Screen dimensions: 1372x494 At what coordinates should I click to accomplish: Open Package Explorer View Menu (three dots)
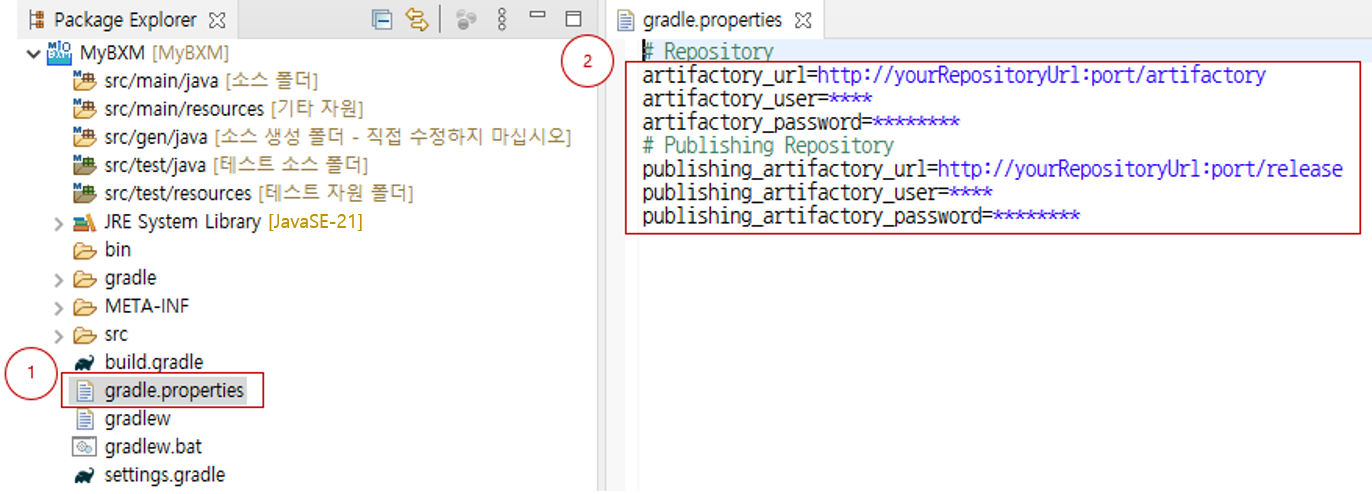tap(502, 19)
